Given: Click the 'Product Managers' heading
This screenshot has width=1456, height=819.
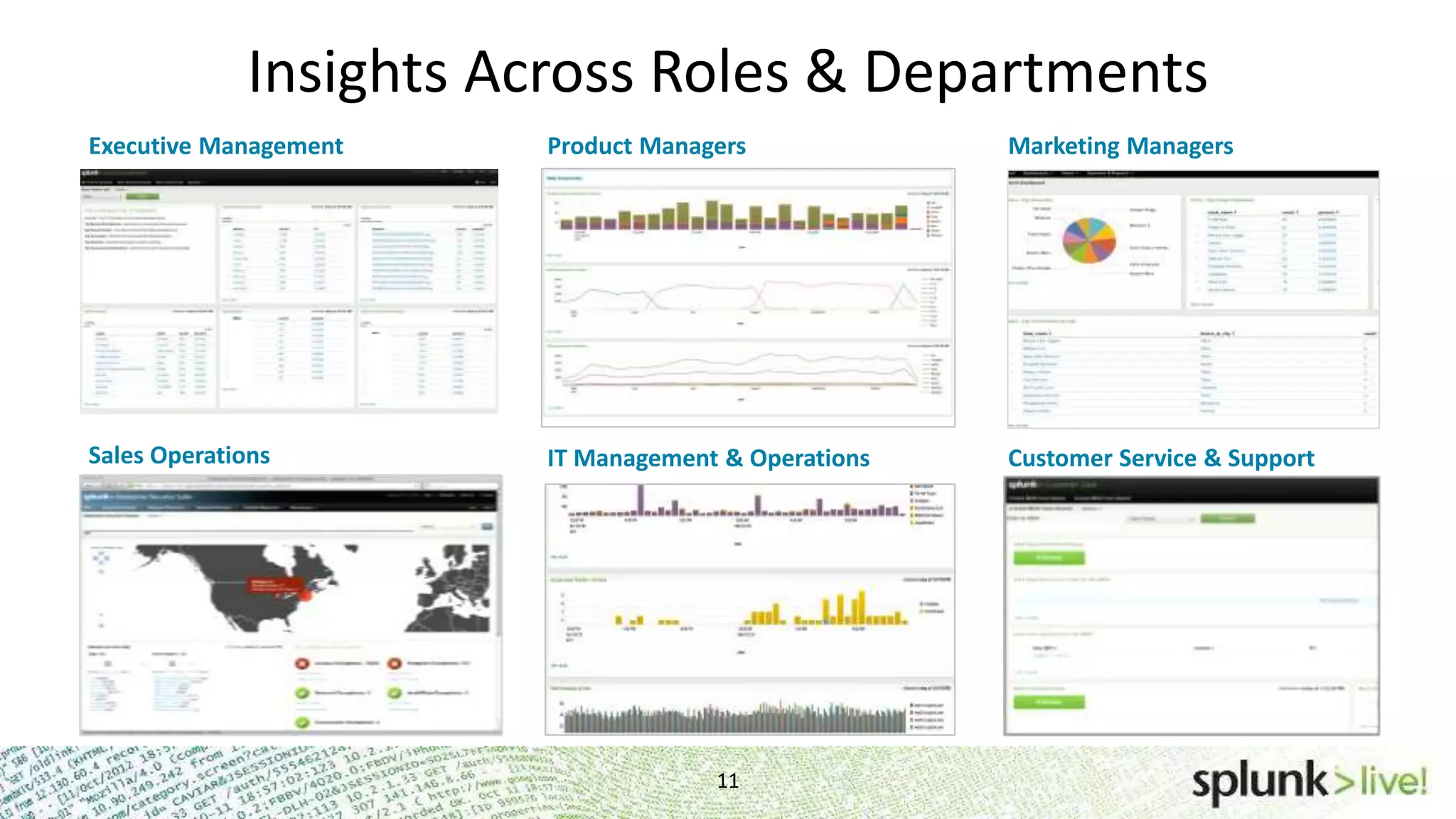Looking at the screenshot, I should pos(646,146).
